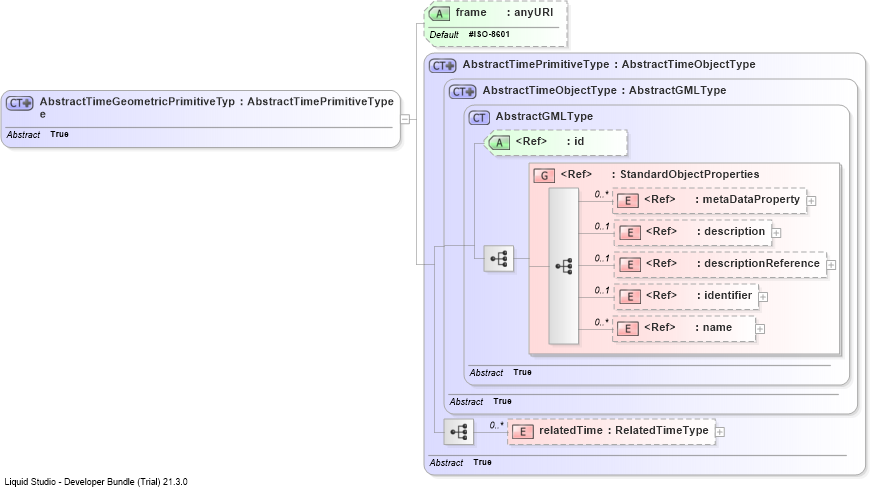Screen dimensions: 870x487
Task: Select the sequence compositor in AbstractGMLType
Action: (499, 258)
